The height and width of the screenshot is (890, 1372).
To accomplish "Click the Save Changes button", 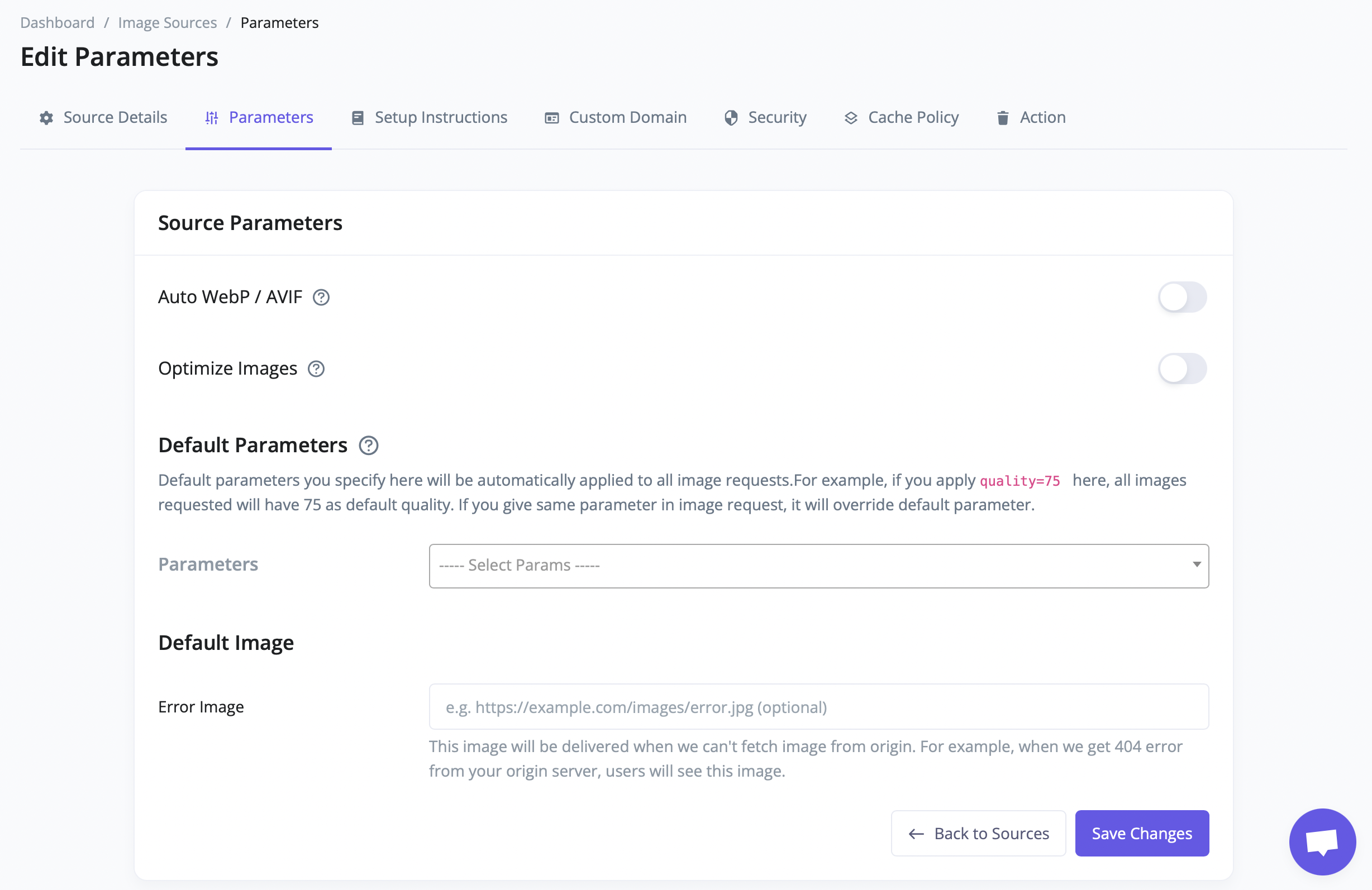I will point(1141,833).
